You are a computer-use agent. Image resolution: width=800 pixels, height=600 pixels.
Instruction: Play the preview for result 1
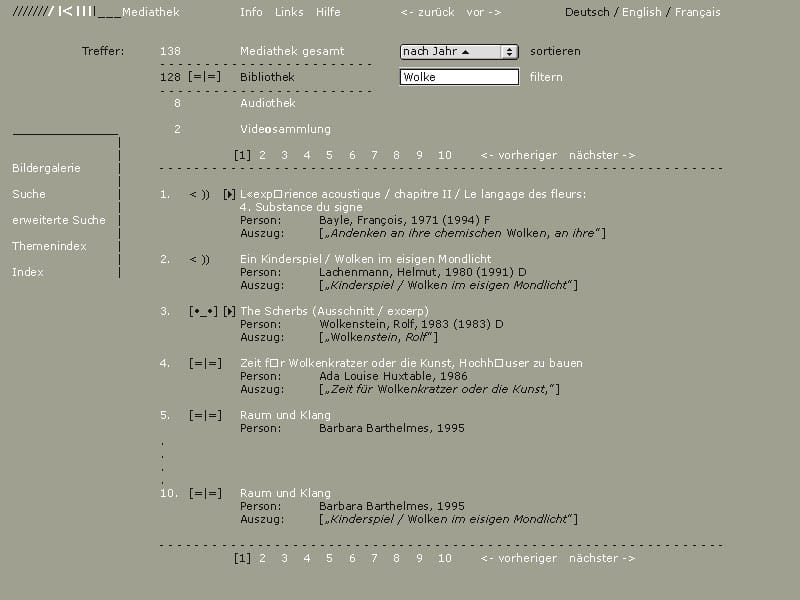click(x=230, y=194)
